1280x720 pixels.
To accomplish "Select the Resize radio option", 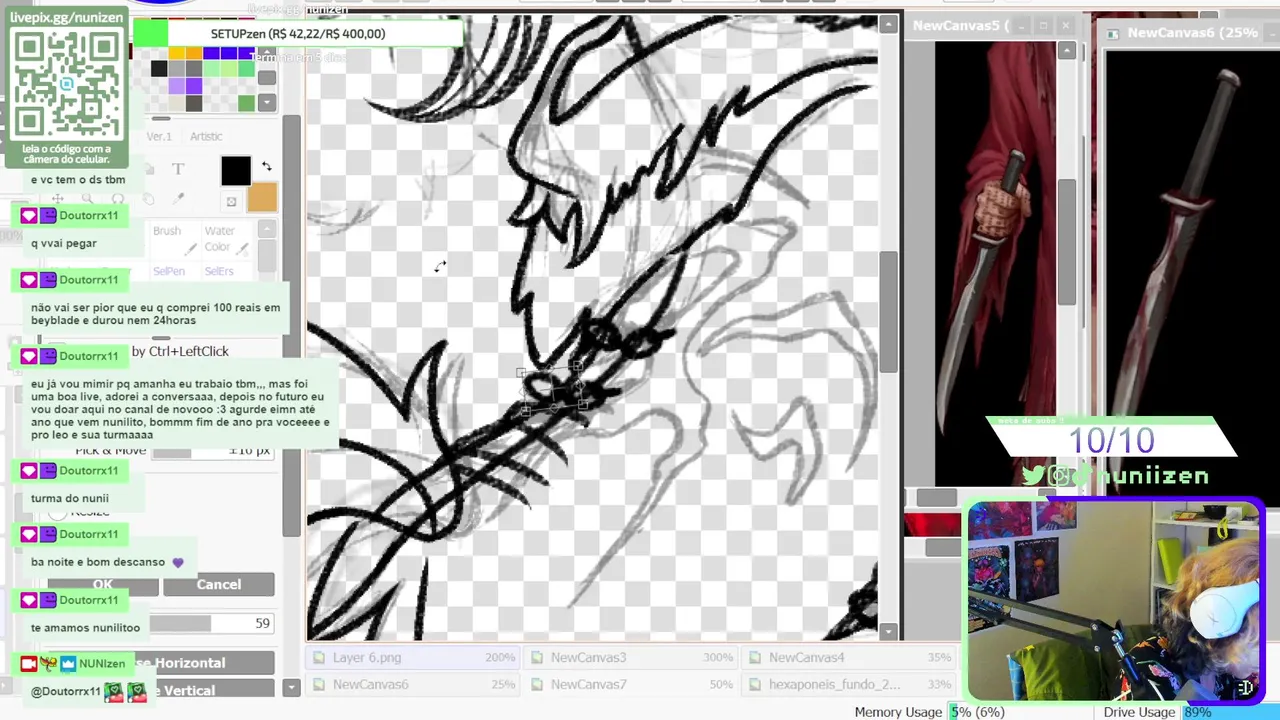I will pos(58,512).
